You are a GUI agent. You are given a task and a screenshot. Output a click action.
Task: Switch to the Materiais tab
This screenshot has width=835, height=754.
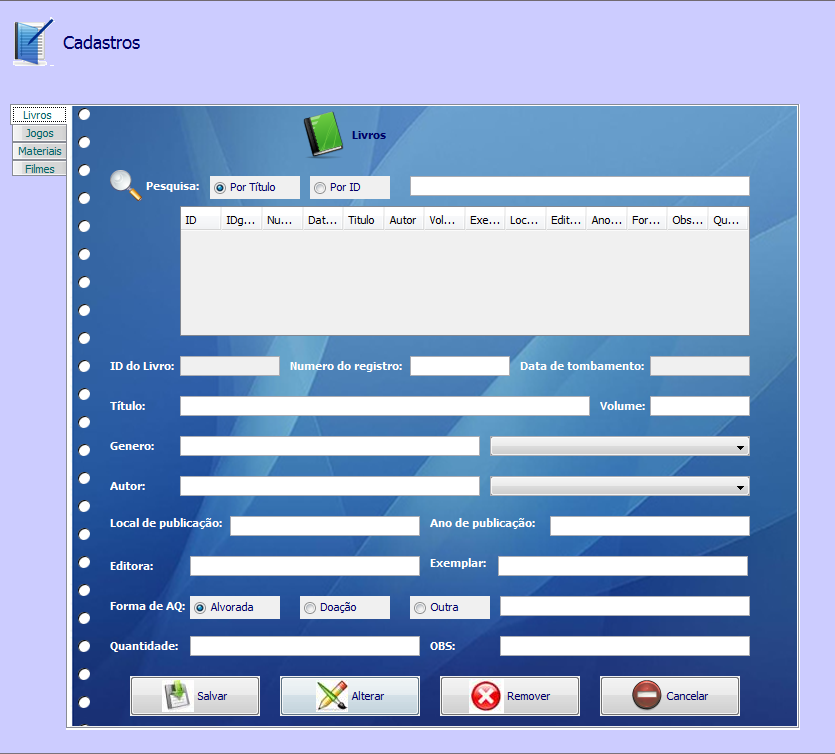[39, 151]
